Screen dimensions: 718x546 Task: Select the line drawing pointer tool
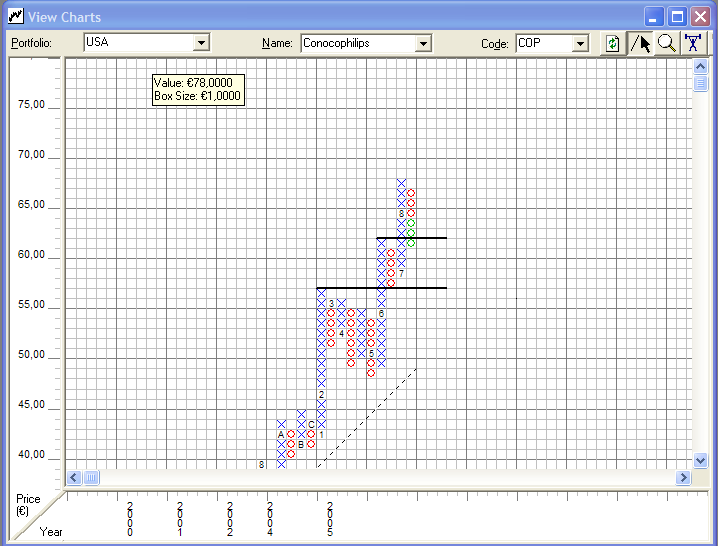point(640,43)
